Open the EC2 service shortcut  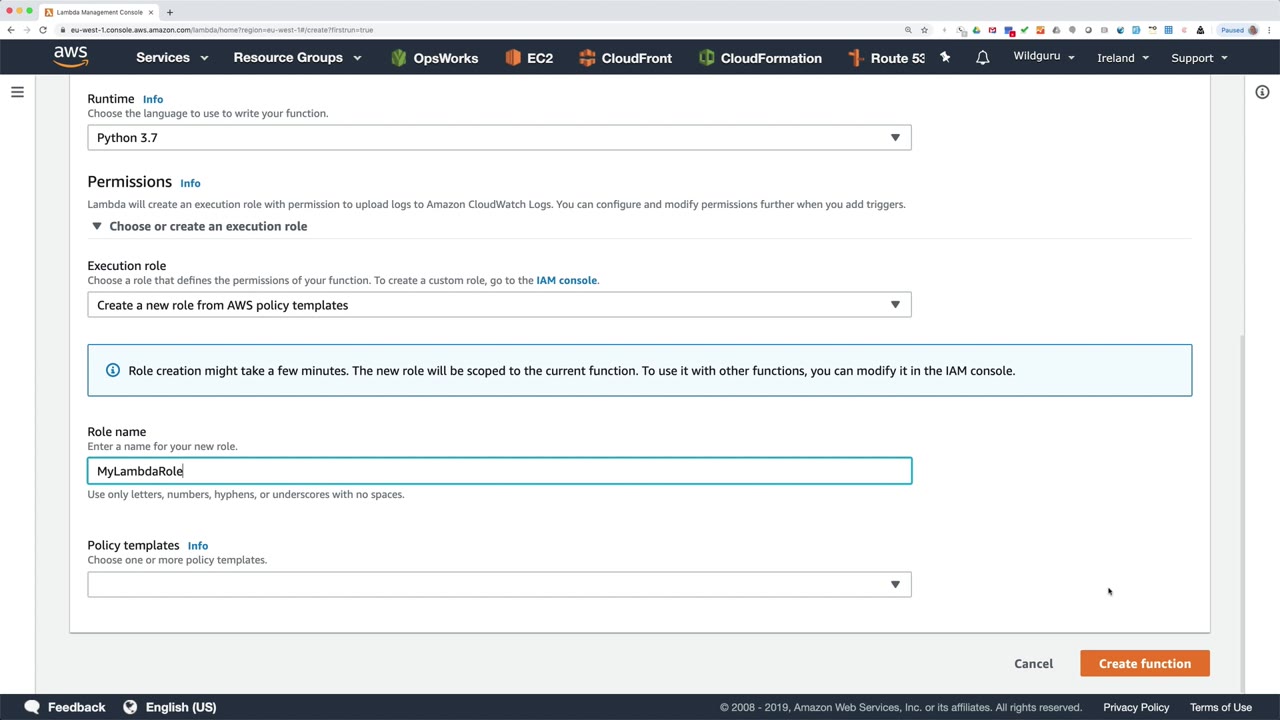[x=529, y=58]
